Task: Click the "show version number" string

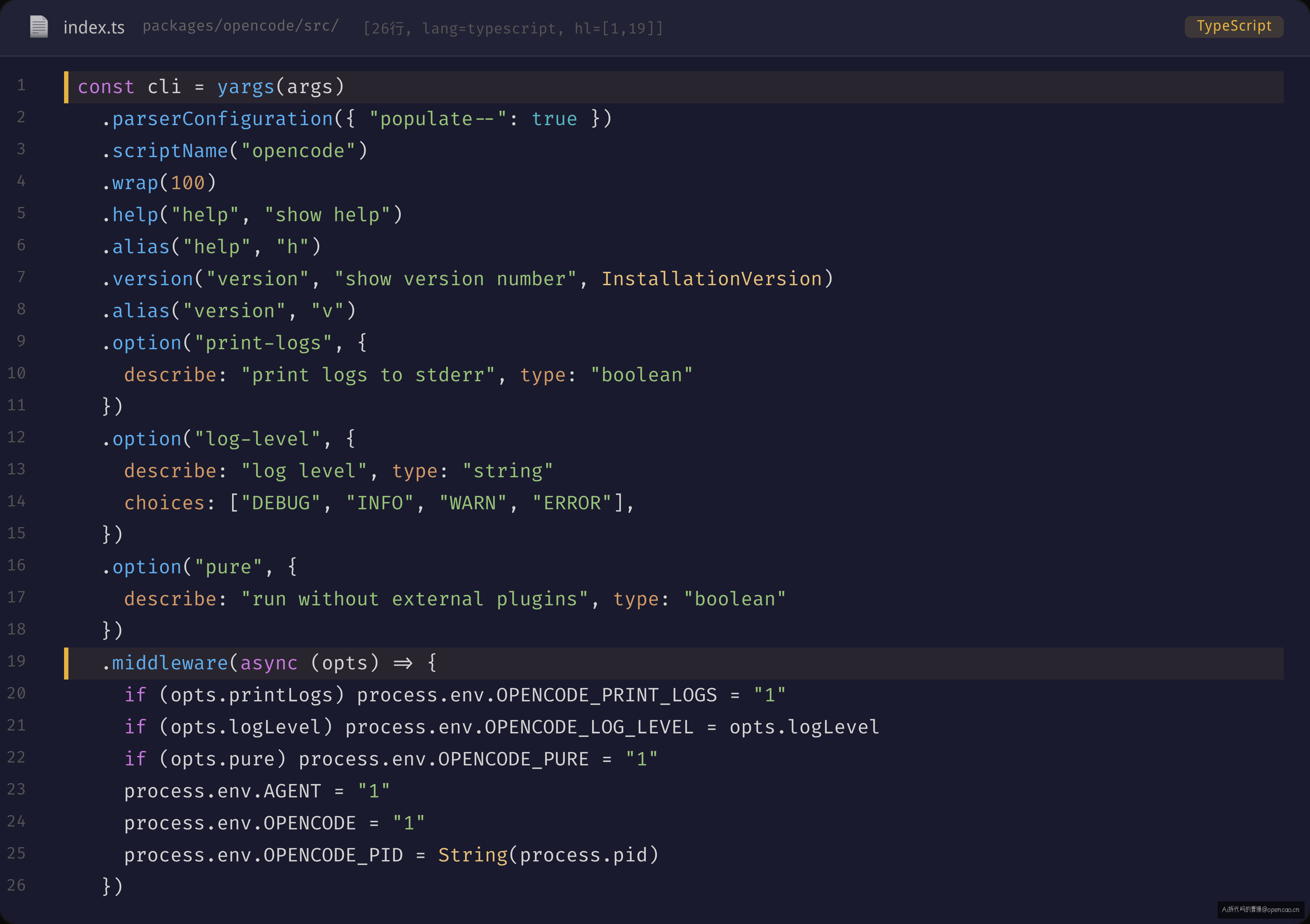Action: [455, 278]
